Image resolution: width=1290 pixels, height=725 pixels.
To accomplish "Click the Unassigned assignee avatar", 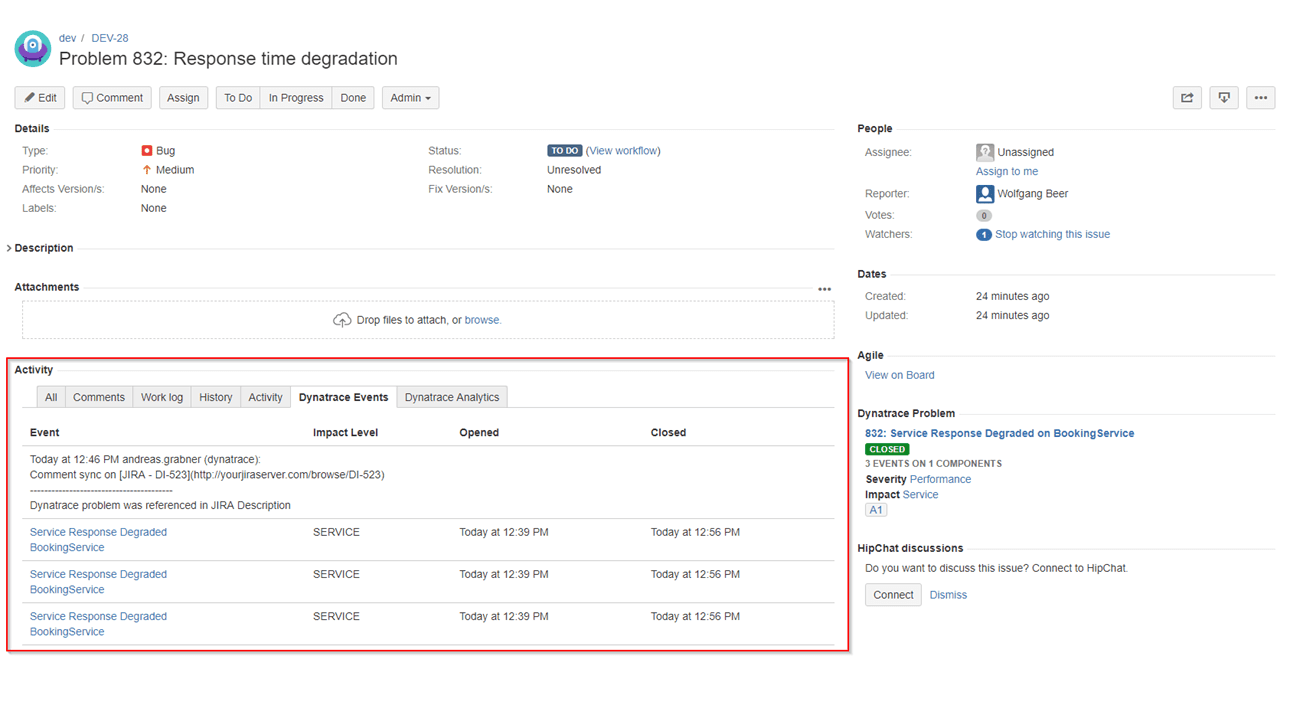I will [985, 152].
